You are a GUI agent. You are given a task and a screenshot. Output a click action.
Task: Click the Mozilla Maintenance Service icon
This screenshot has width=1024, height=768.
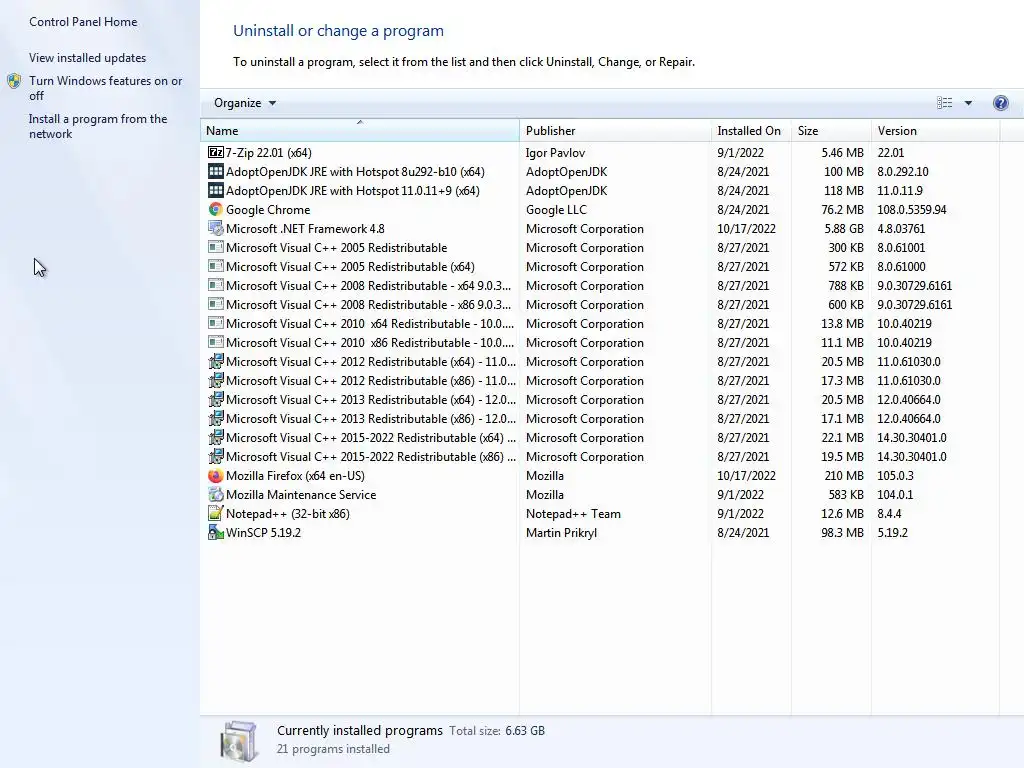pyautogui.click(x=216, y=494)
